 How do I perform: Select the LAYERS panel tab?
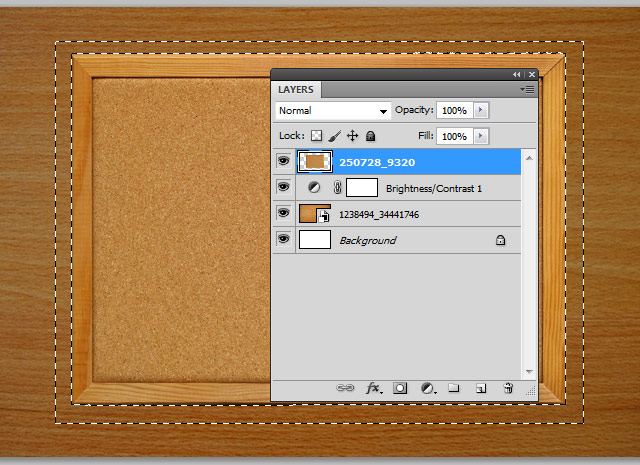(x=296, y=89)
